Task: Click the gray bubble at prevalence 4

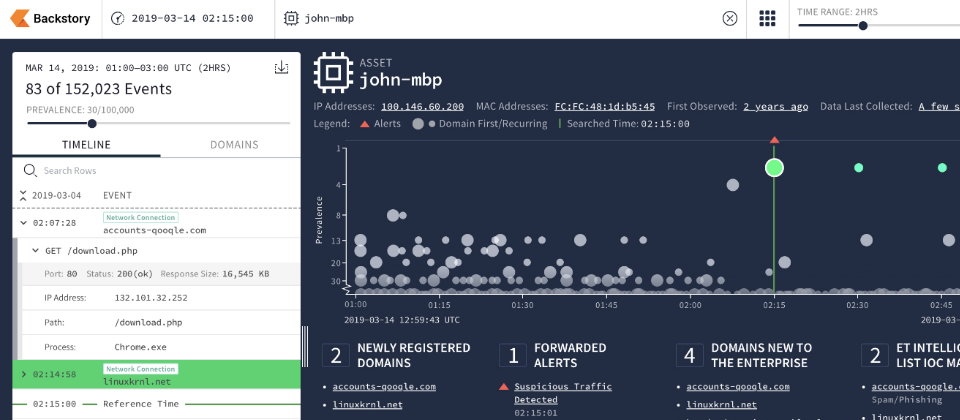Action: 732,184
